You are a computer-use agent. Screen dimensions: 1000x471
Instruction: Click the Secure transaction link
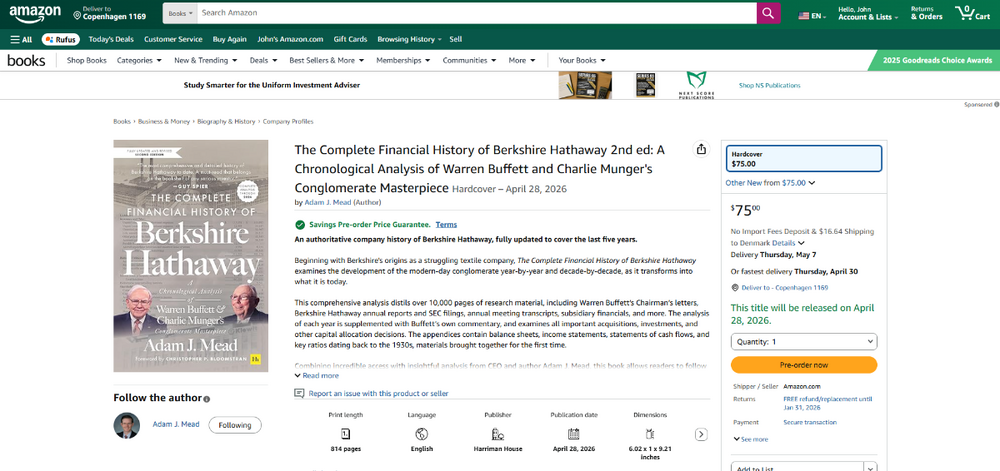tap(810, 423)
